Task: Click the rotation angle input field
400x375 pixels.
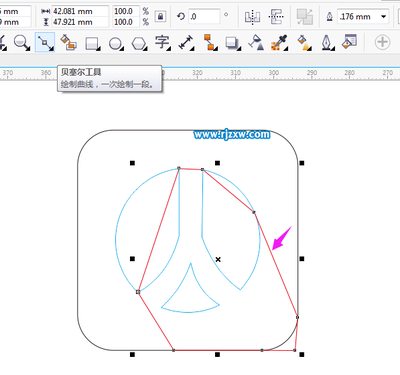Action: [204, 16]
